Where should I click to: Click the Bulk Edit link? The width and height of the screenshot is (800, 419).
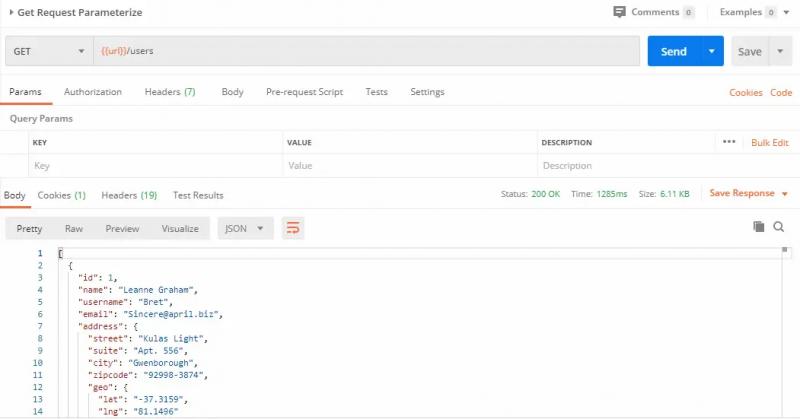[x=770, y=142]
